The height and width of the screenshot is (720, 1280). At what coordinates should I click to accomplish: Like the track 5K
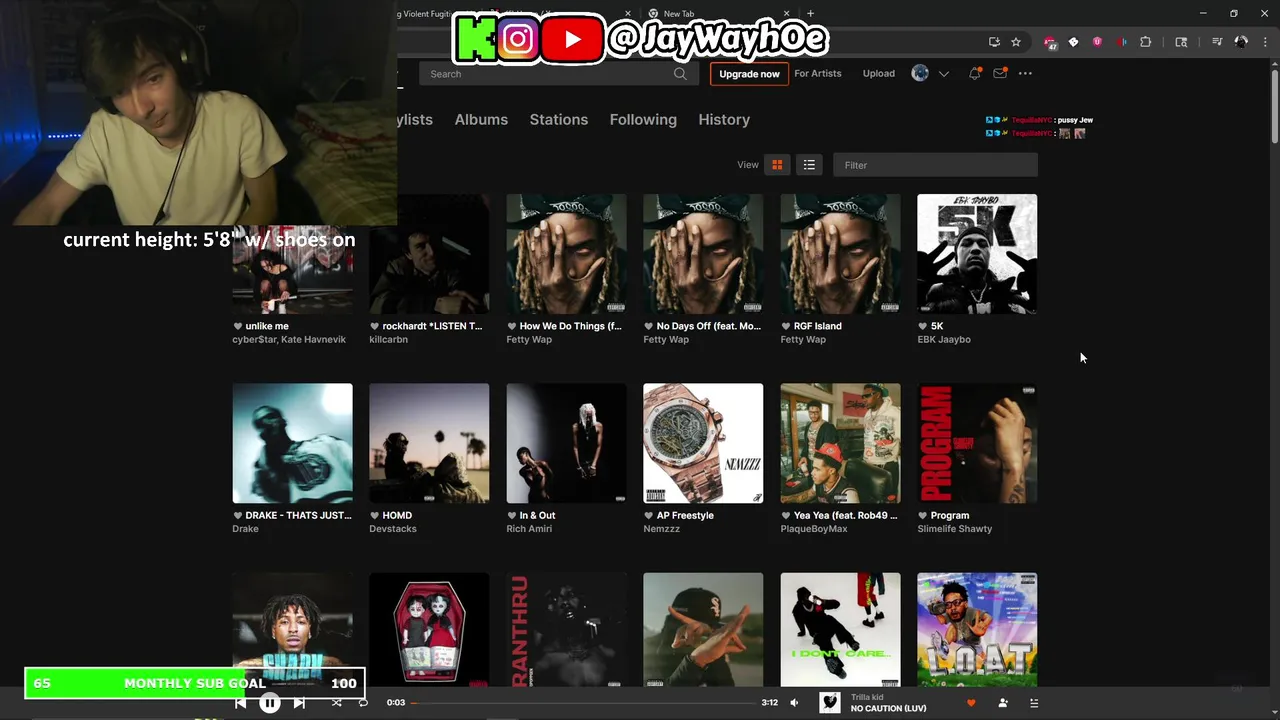923,326
